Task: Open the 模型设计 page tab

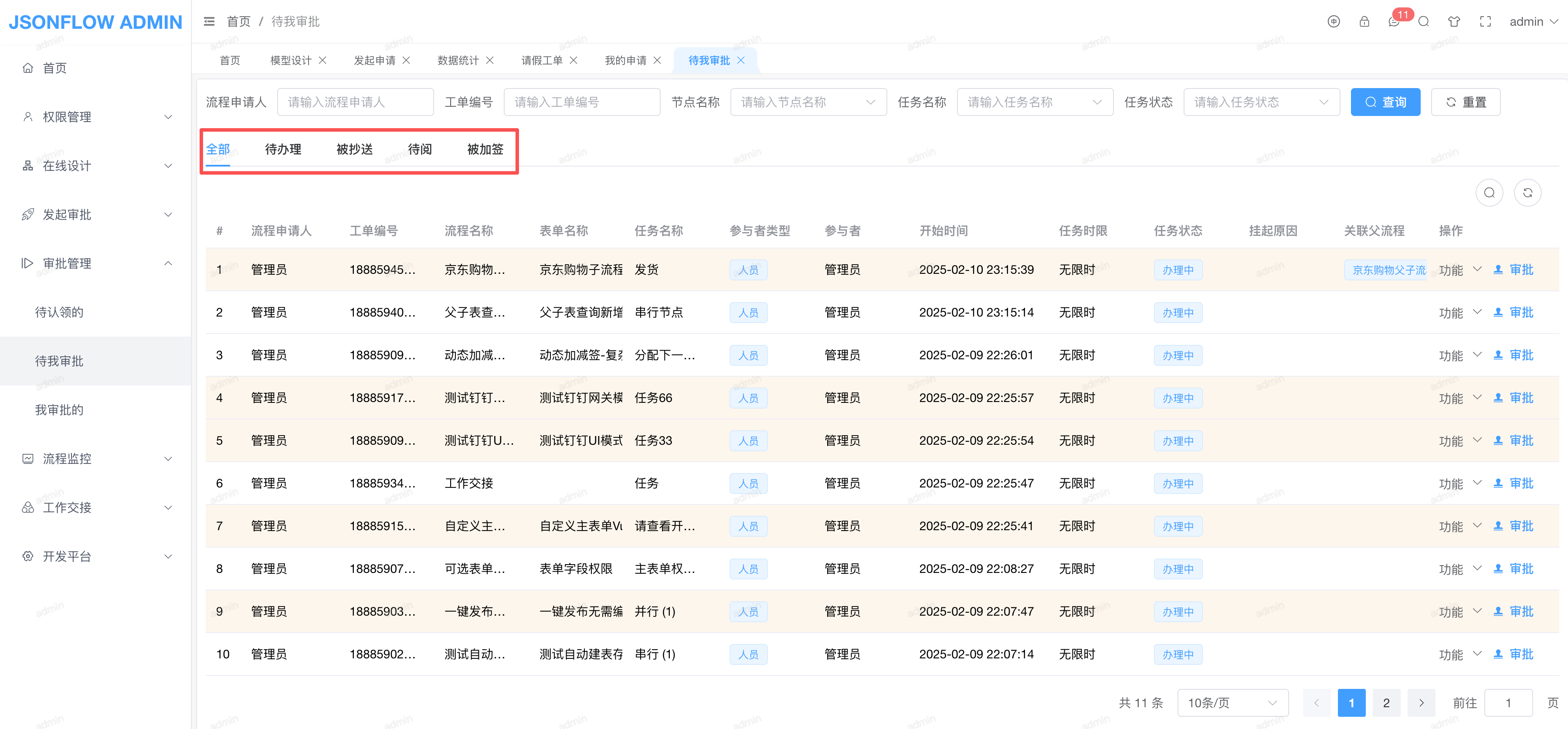Action: point(290,60)
